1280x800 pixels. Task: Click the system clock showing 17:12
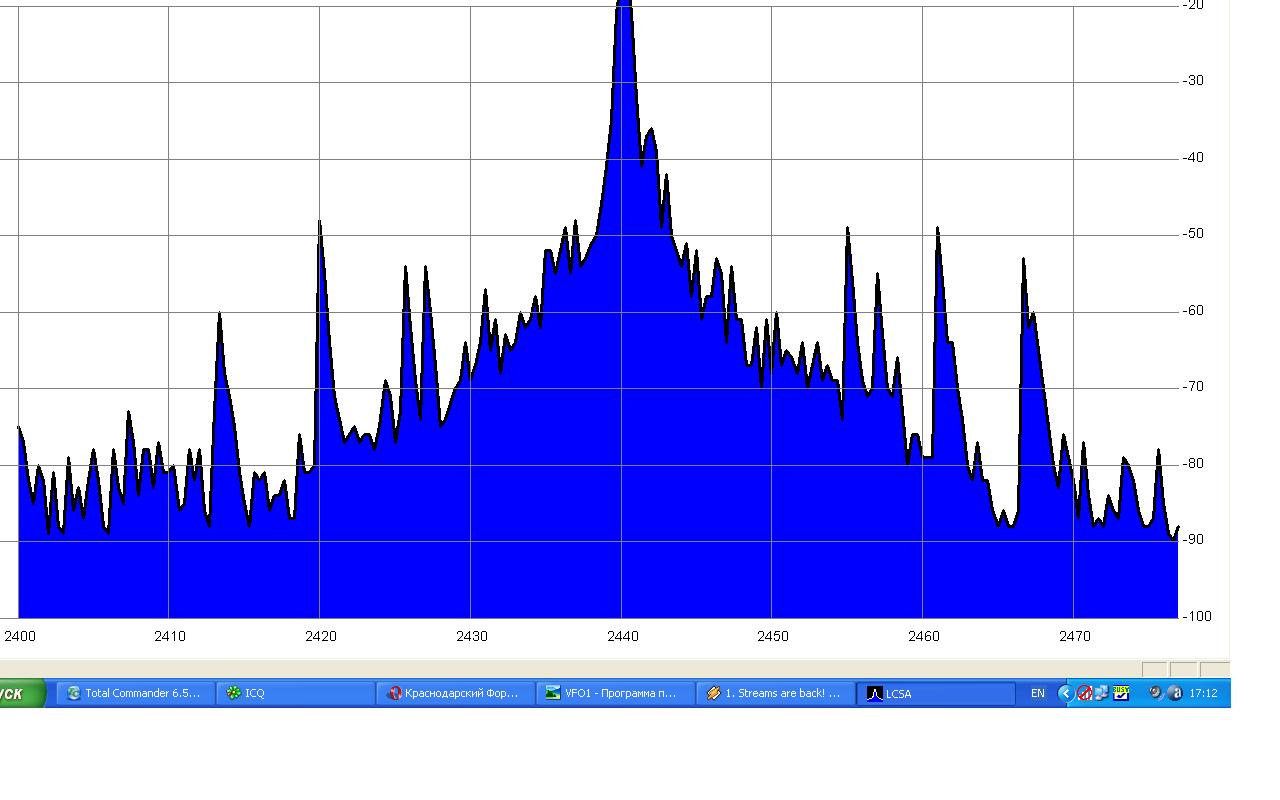click(x=1204, y=693)
